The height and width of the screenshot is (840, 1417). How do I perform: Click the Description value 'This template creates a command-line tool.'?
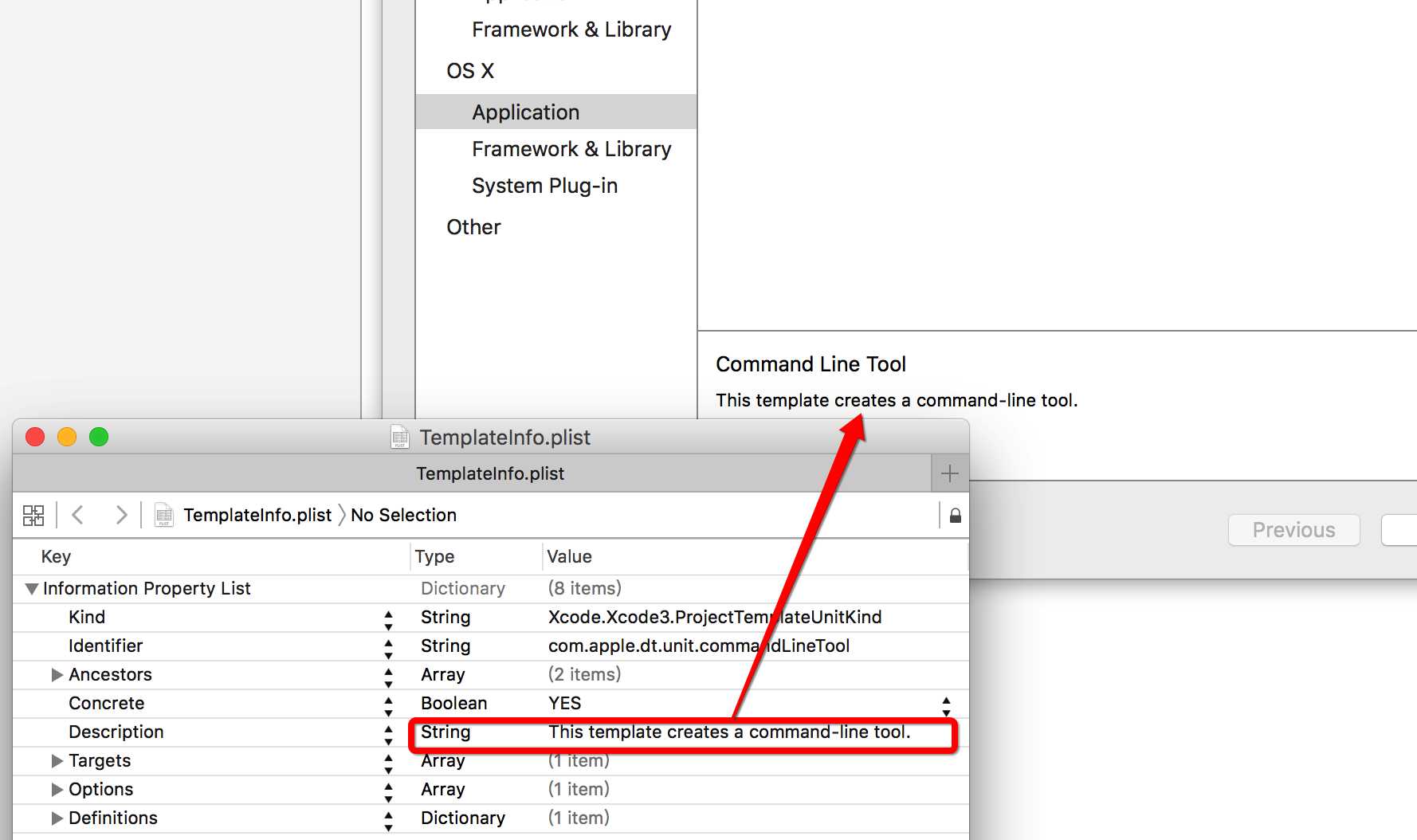click(x=729, y=732)
